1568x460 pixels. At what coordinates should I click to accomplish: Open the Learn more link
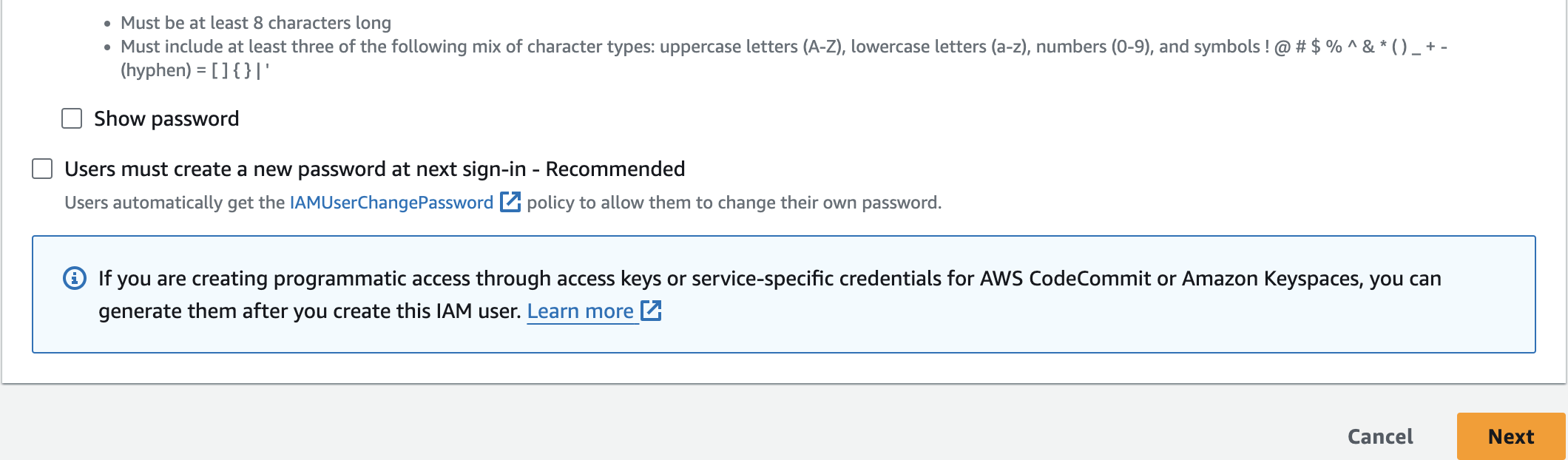[x=581, y=311]
